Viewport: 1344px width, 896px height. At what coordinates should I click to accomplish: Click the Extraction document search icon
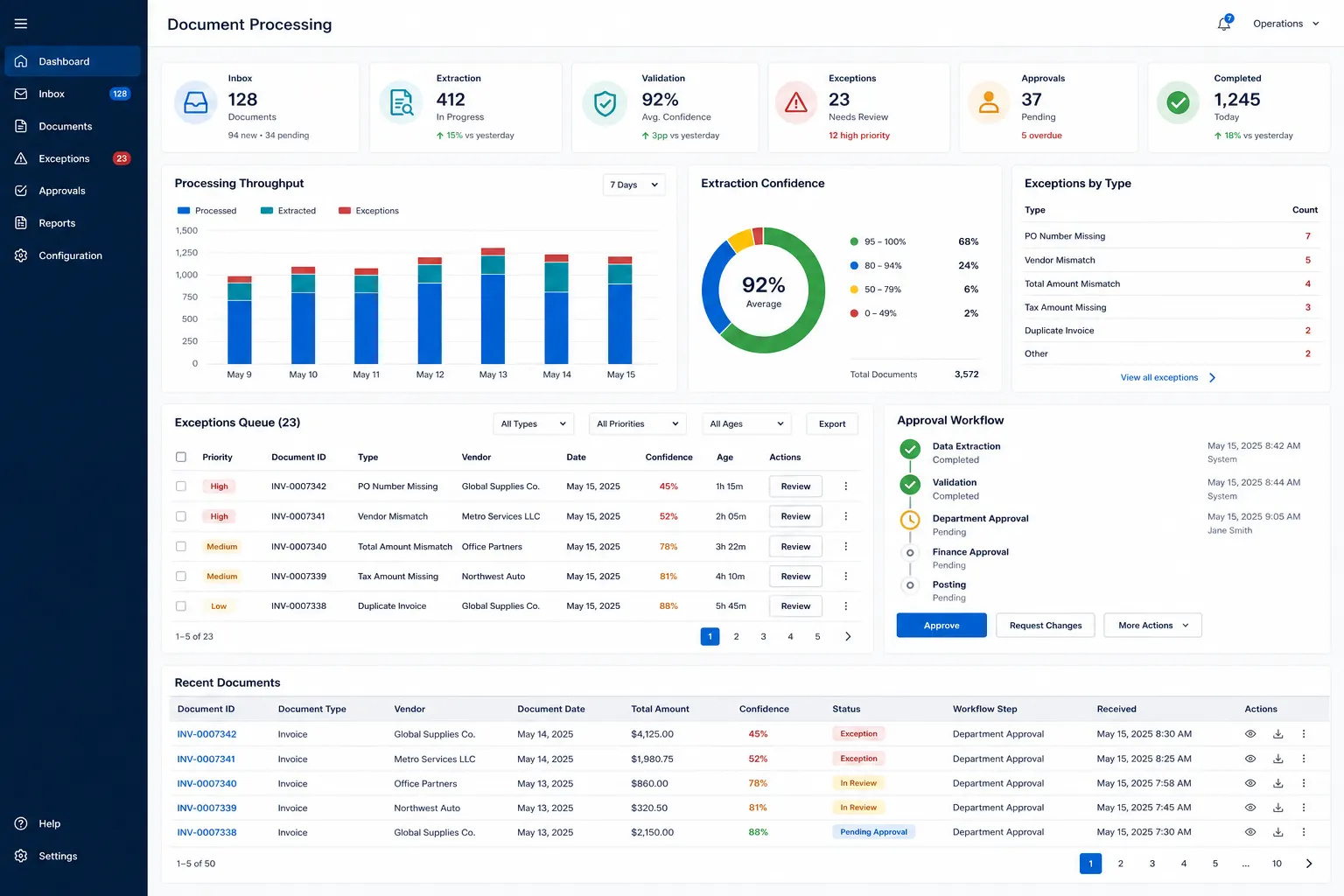point(402,103)
